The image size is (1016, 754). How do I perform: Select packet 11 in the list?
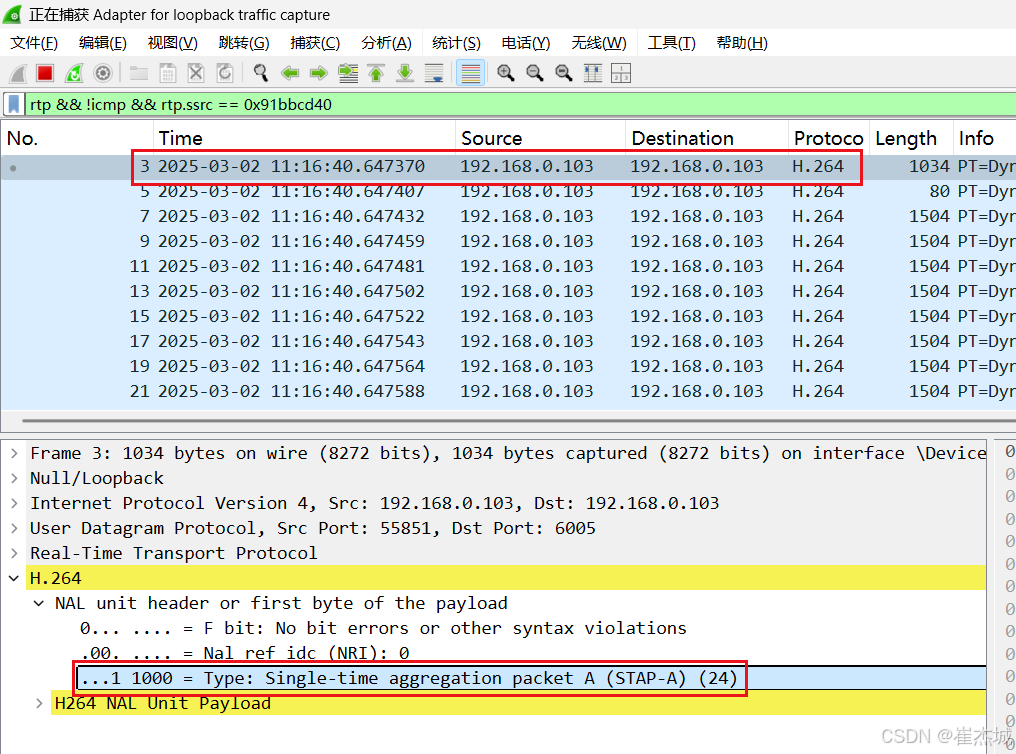click(x=508, y=266)
